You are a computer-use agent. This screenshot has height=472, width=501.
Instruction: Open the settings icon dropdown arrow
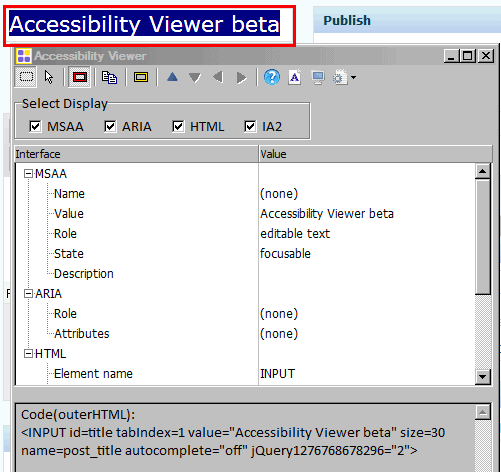click(353, 78)
